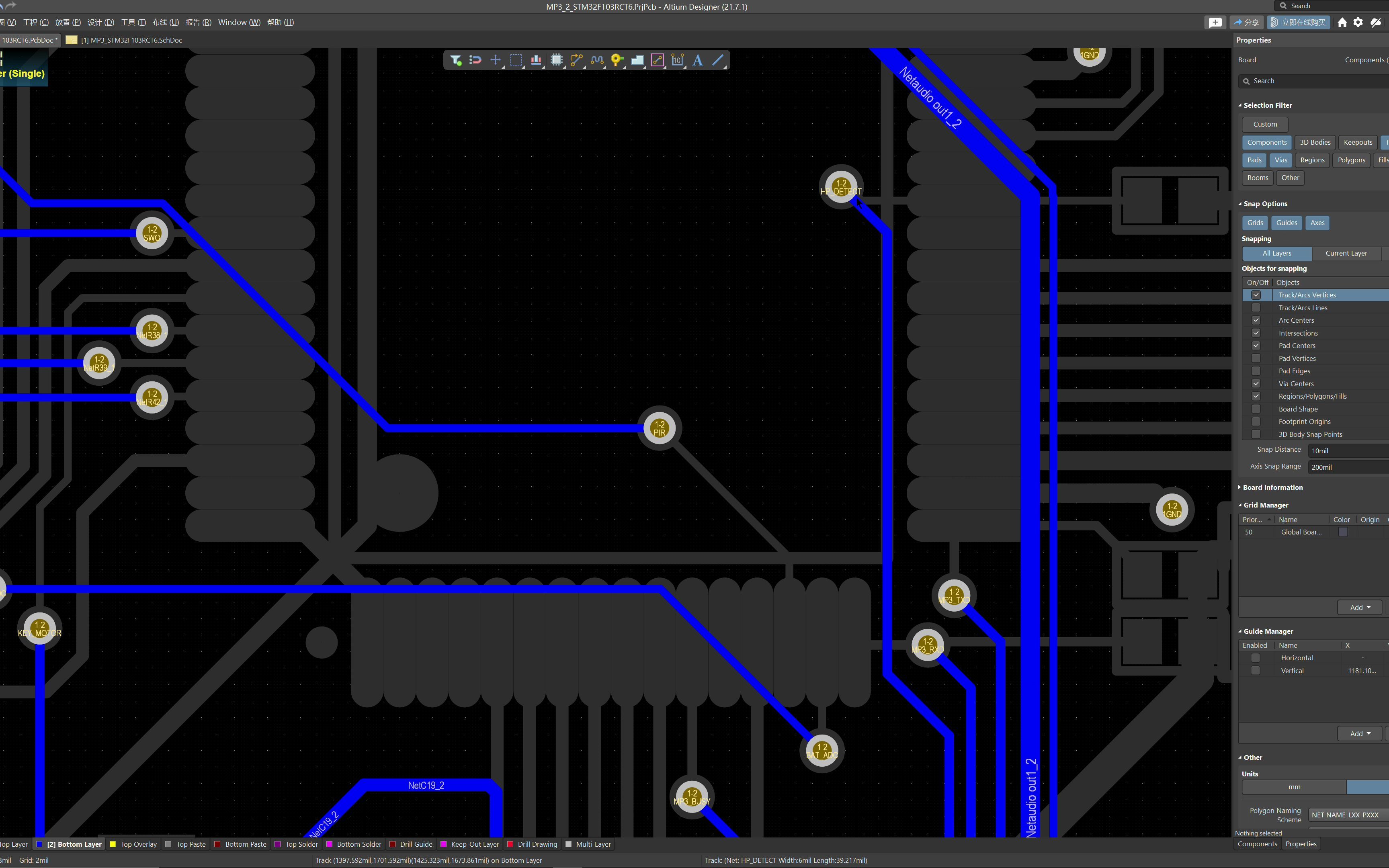
Task: Select the place string text tool
Action: point(697,60)
